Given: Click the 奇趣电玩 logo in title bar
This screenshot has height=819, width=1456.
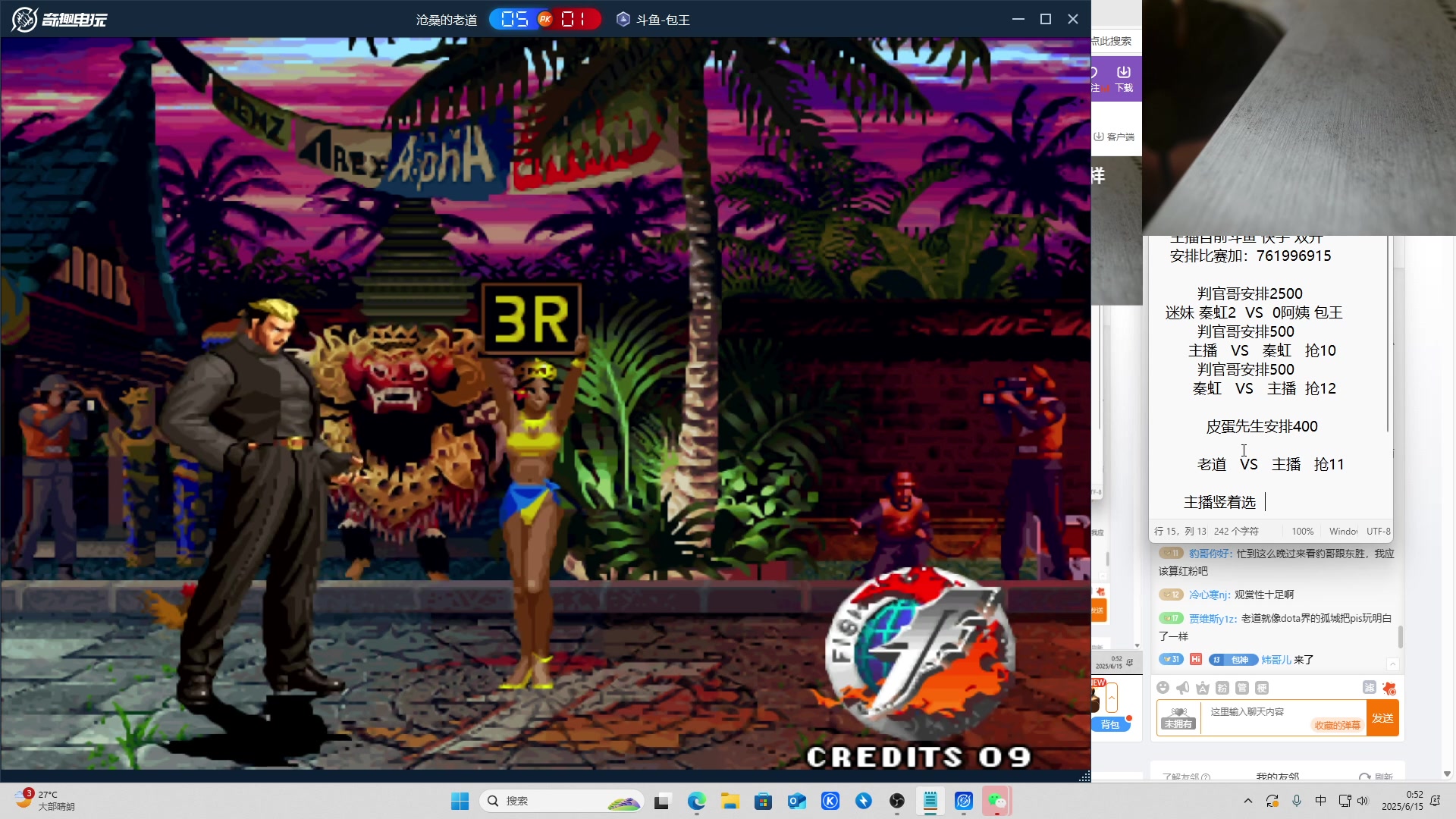Looking at the screenshot, I should click(59, 19).
